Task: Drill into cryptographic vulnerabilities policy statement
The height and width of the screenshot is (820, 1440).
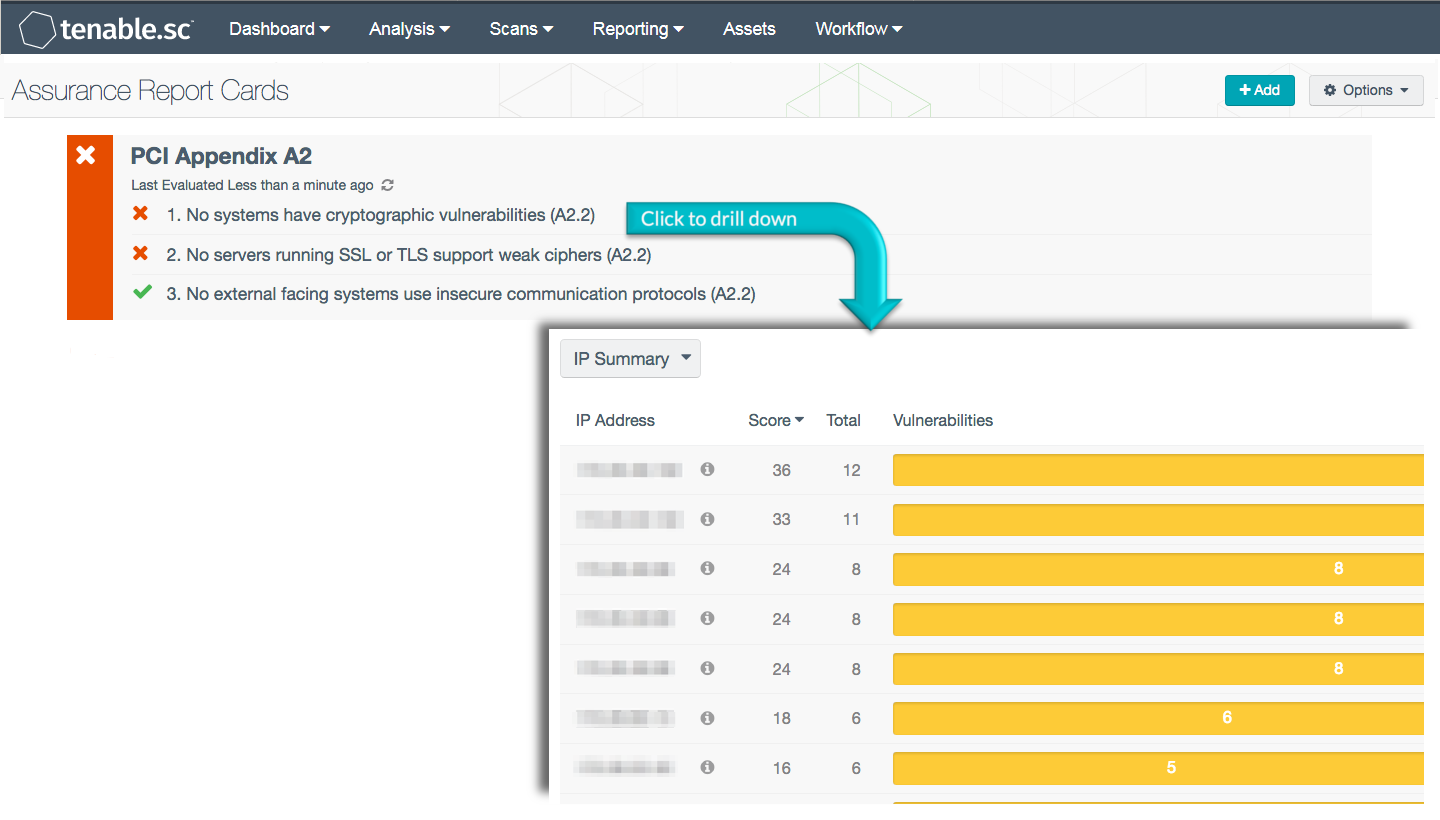Action: [380, 214]
